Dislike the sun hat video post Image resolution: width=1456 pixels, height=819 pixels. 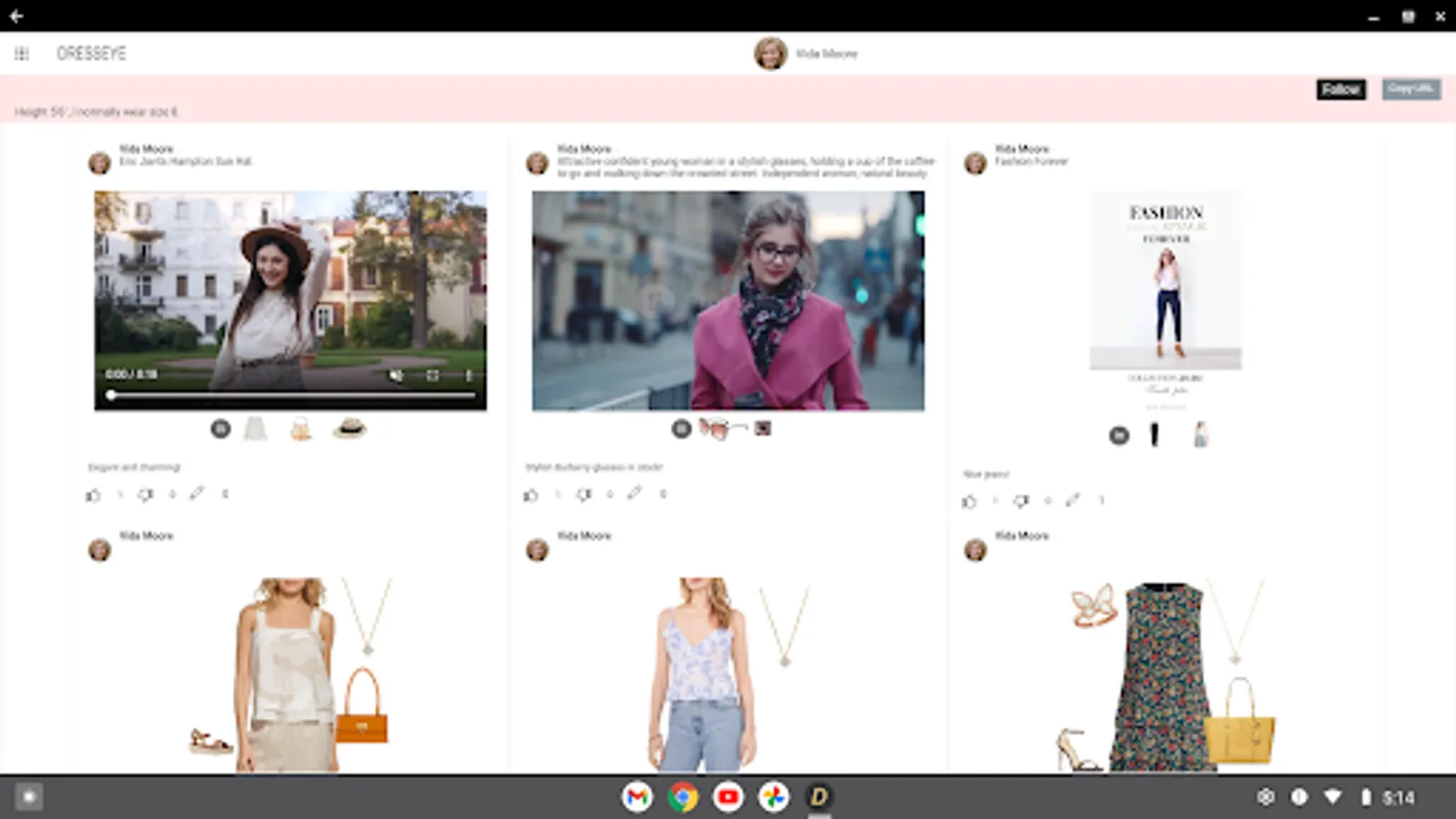(x=145, y=495)
